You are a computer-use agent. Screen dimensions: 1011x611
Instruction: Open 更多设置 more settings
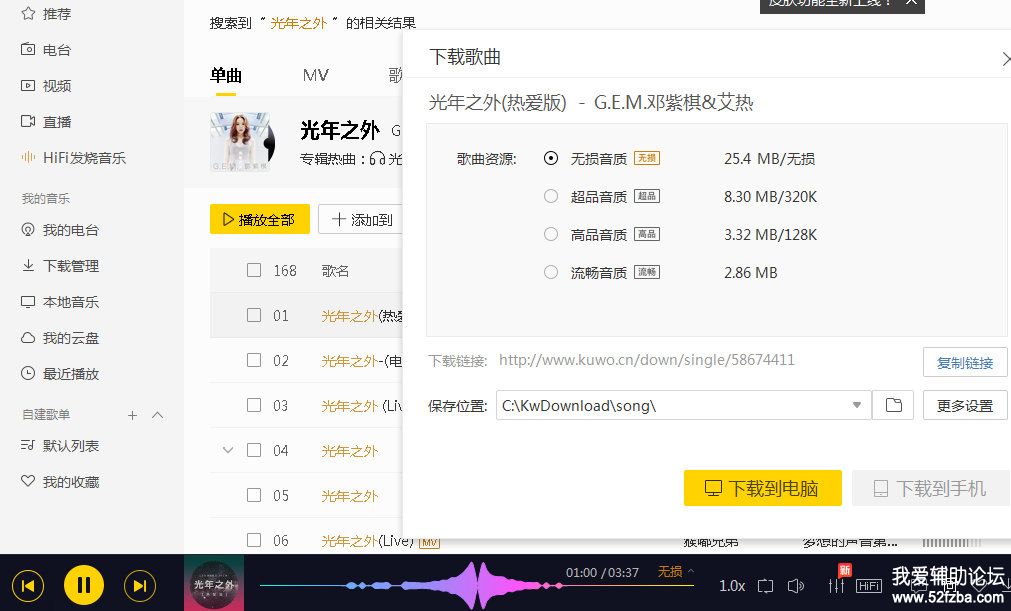click(x=965, y=405)
